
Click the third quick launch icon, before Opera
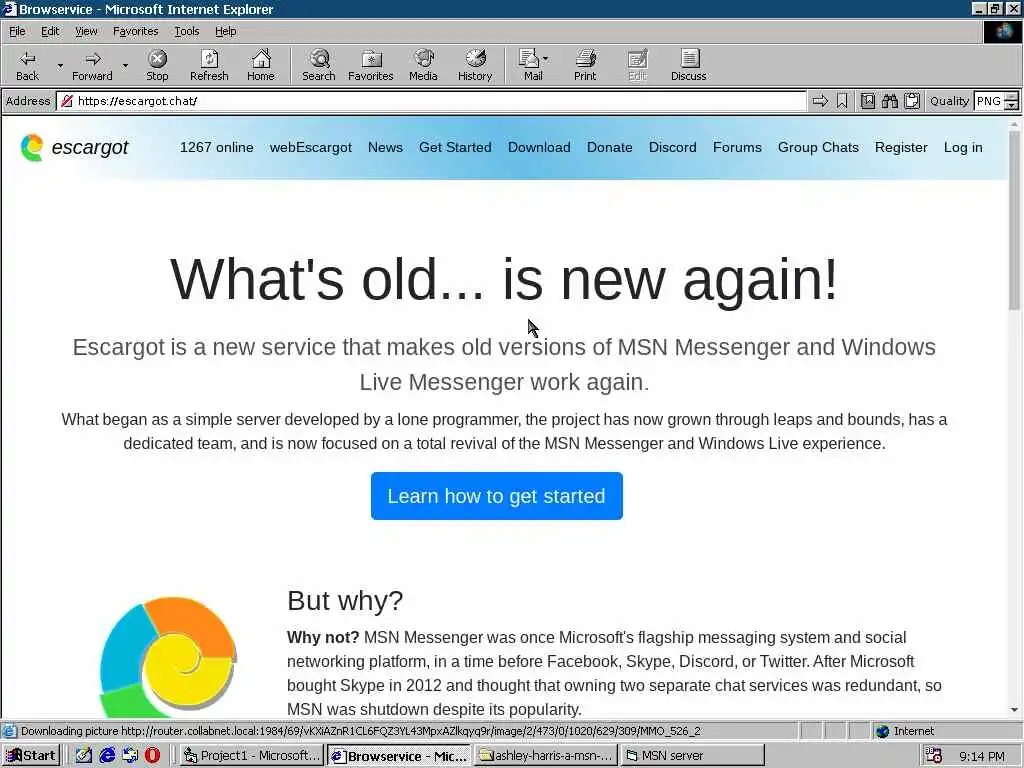(x=131, y=755)
